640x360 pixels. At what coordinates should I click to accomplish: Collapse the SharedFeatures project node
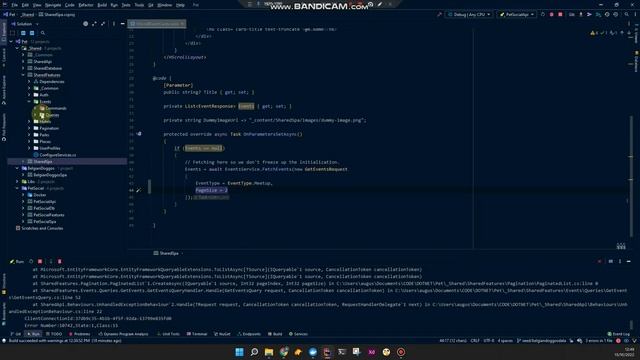tap(23, 75)
